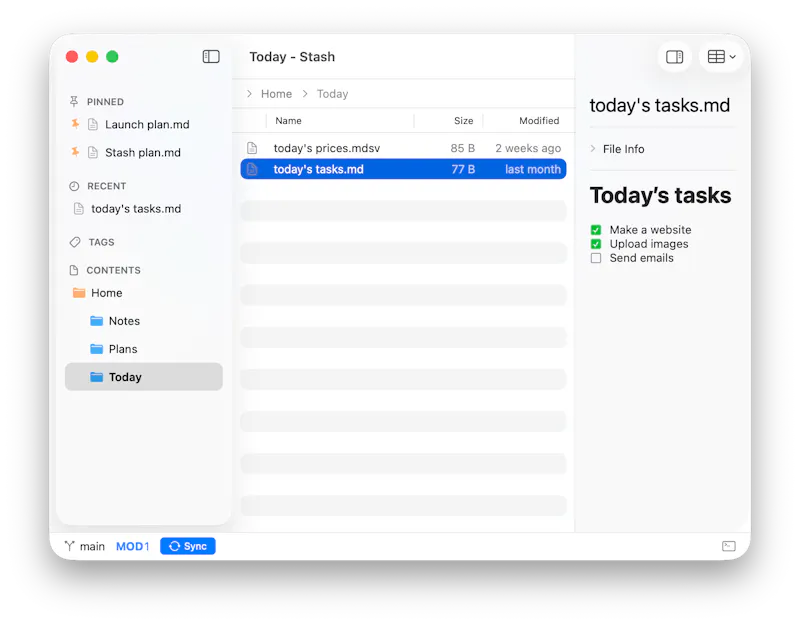Click the '2 weeks ago' modified cell
The width and height of the screenshot is (800, 625).
pos(528,148)
